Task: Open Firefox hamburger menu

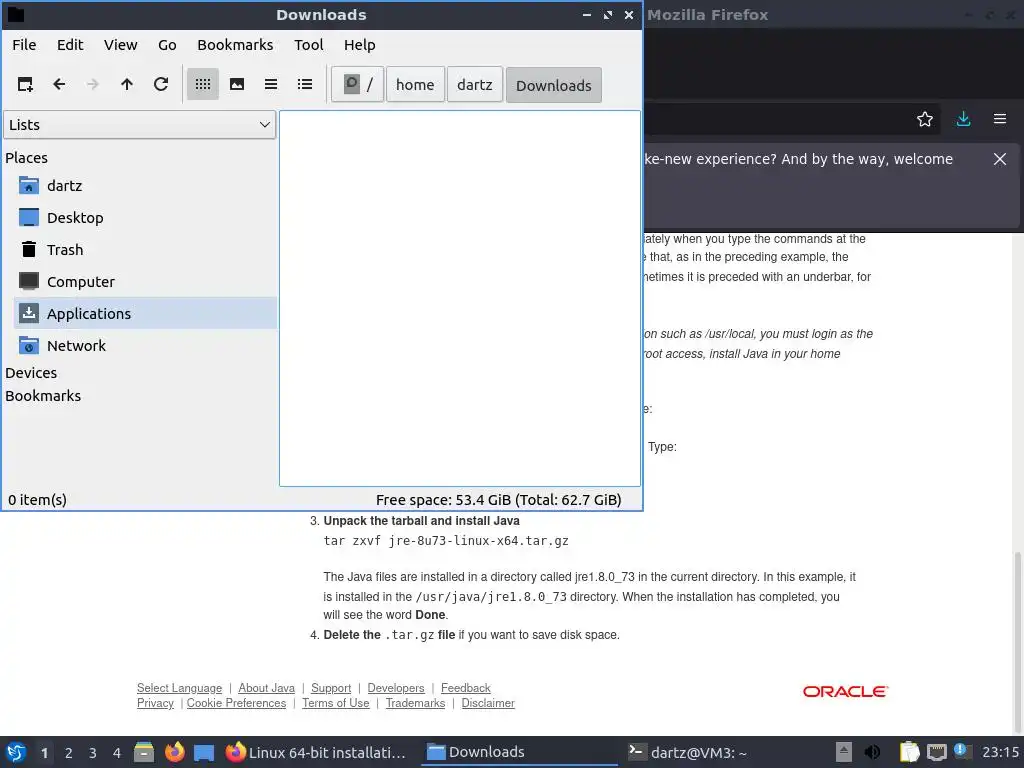Action: 1000,119
